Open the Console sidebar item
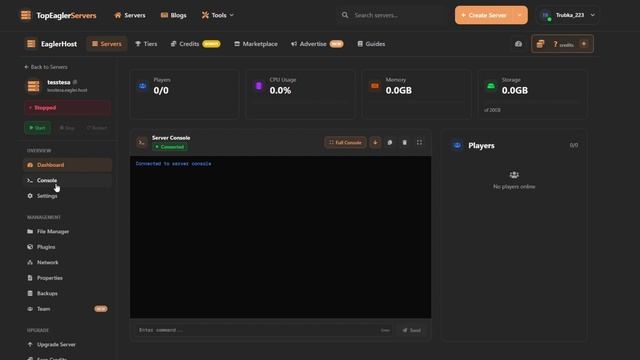Viewport: 640px width, 360px height. [x=67, y=180]
